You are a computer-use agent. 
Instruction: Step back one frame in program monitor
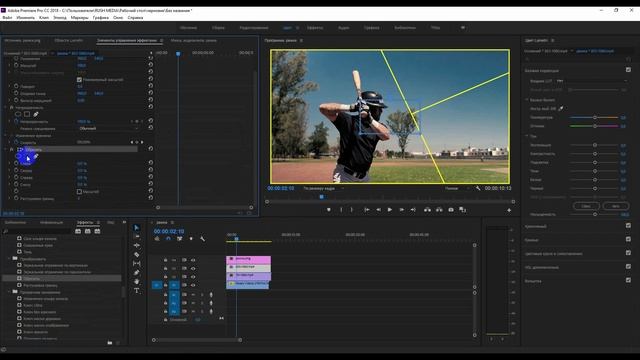pos(378,209)
